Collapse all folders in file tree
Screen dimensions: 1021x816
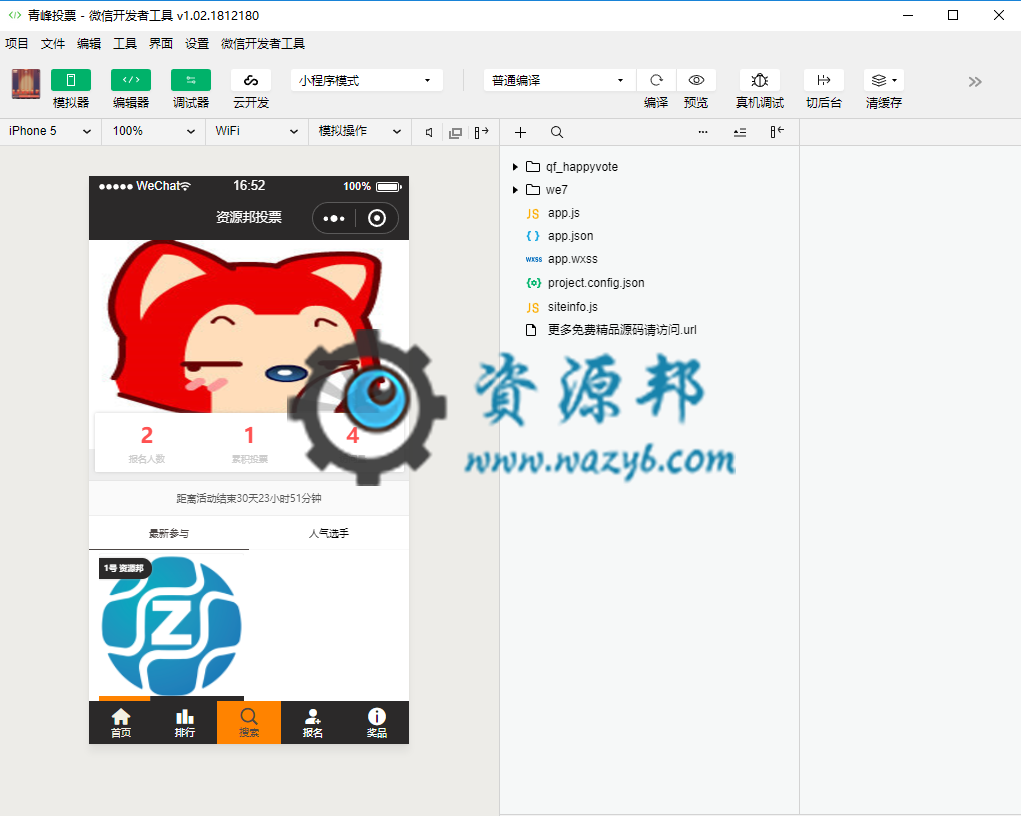click(740, 133)
